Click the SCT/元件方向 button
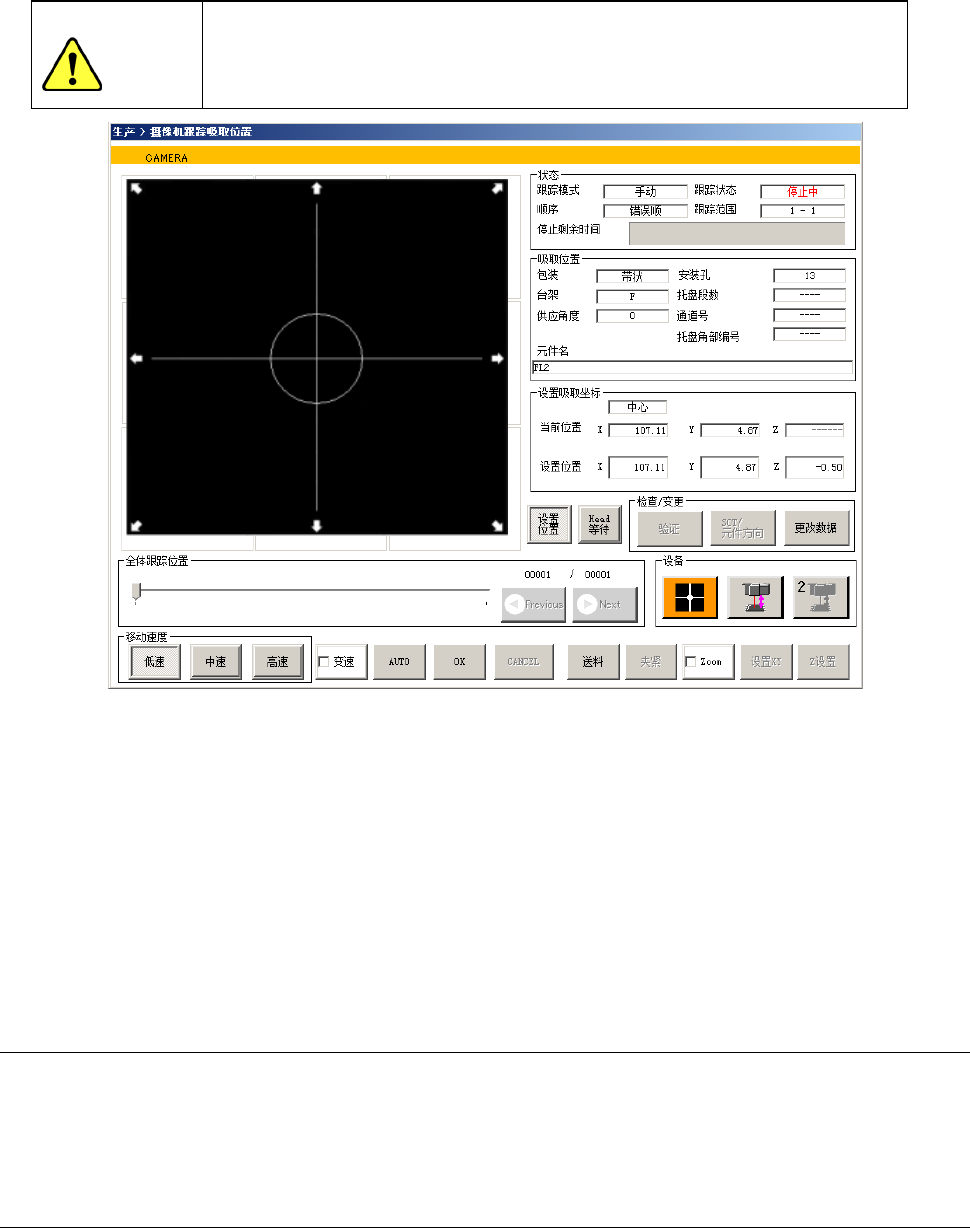This screenshot has width=970, height=1228. point(743,527)
